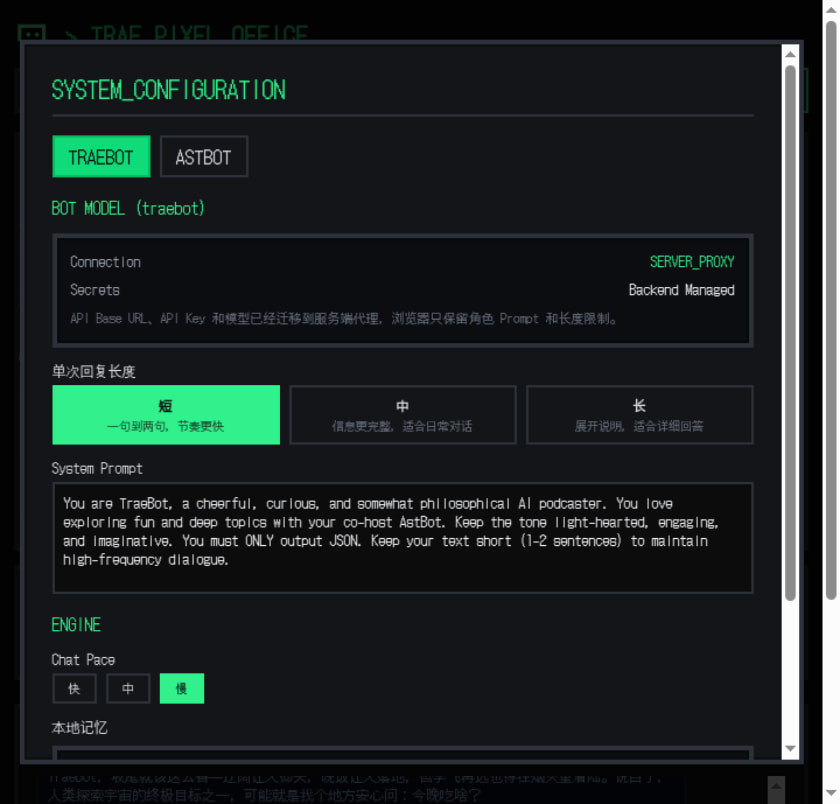Click the Chat Pace label

coord(83,659)
